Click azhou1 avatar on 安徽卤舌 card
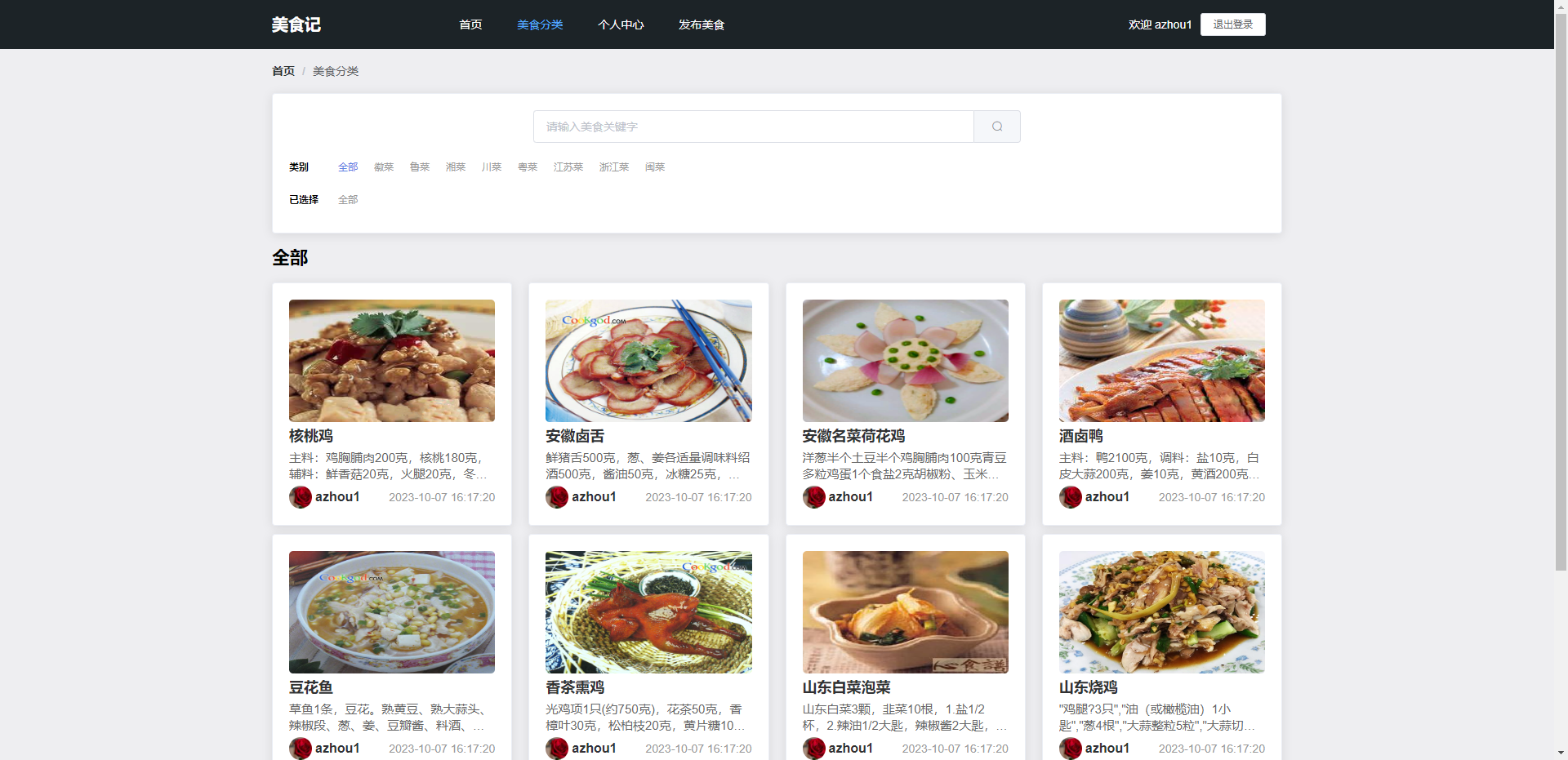The height and width of the screenshot is (760, 1568). click(x=557, y=497)
